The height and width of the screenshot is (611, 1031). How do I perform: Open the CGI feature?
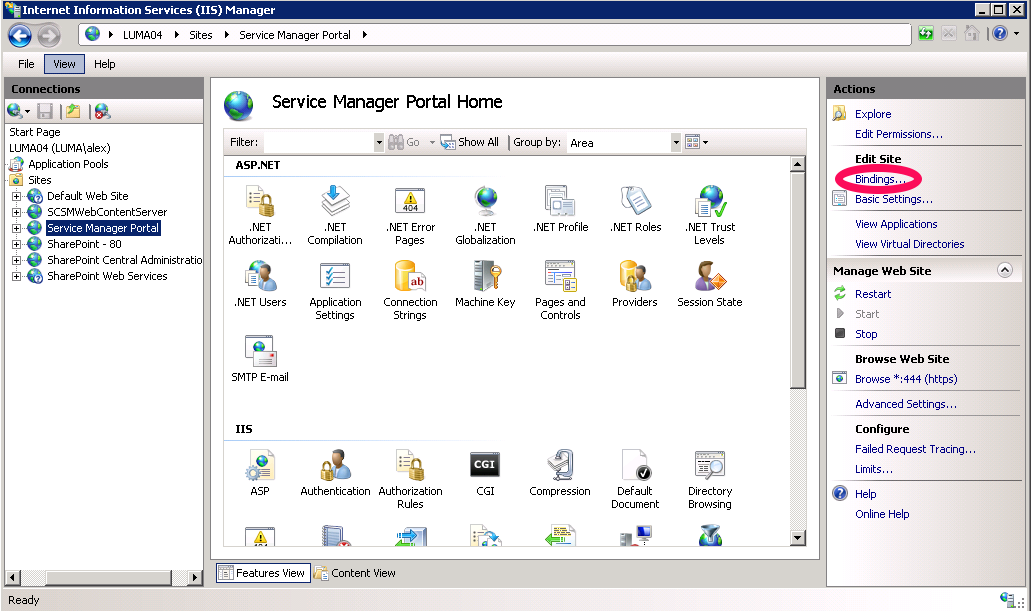pos(485,473)
